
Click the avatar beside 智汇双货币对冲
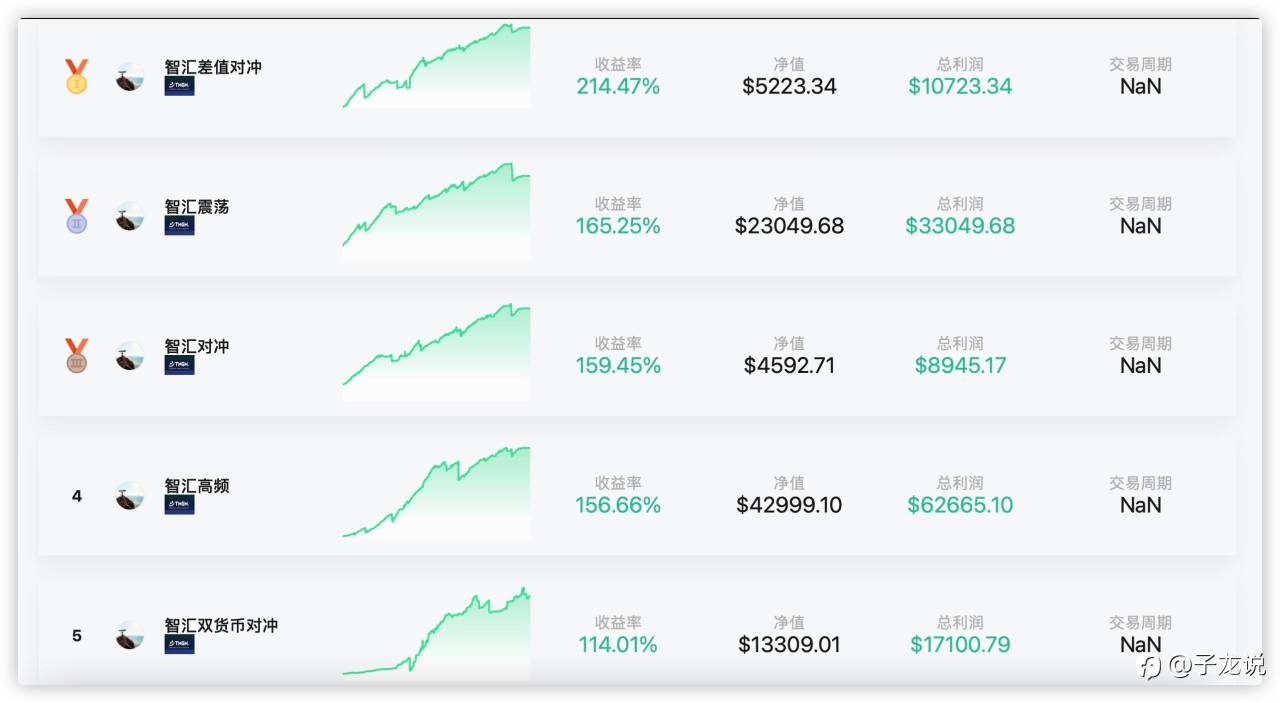click(x=130, y=636)
